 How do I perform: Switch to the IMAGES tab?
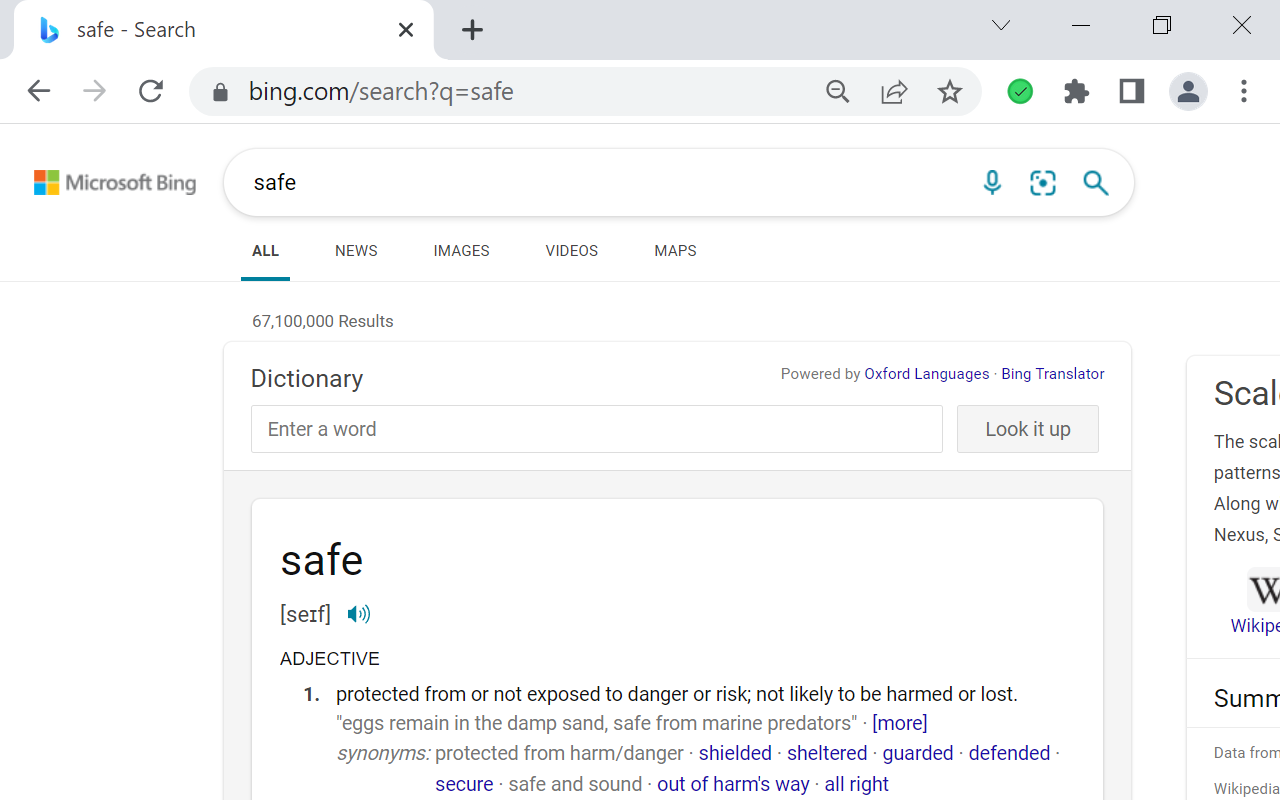(x=461, y=251)
